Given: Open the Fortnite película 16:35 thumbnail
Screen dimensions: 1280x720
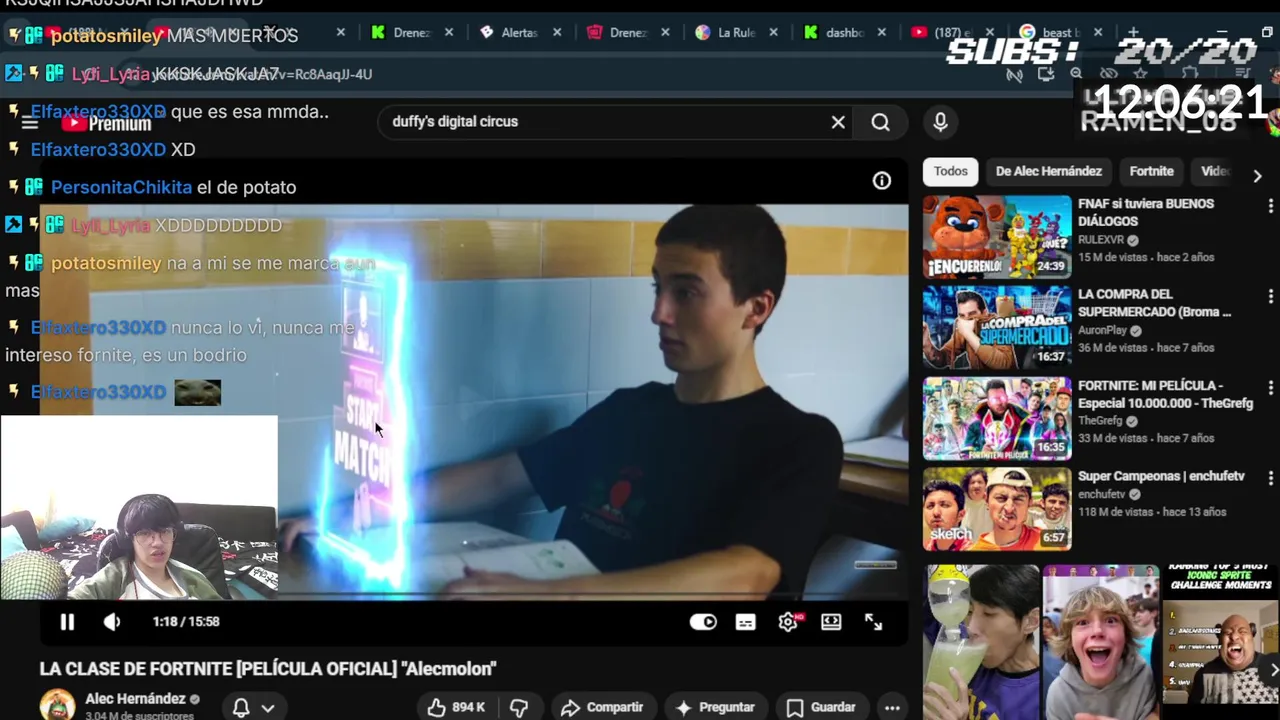Looking at the screenshot, I should point(997,418).
